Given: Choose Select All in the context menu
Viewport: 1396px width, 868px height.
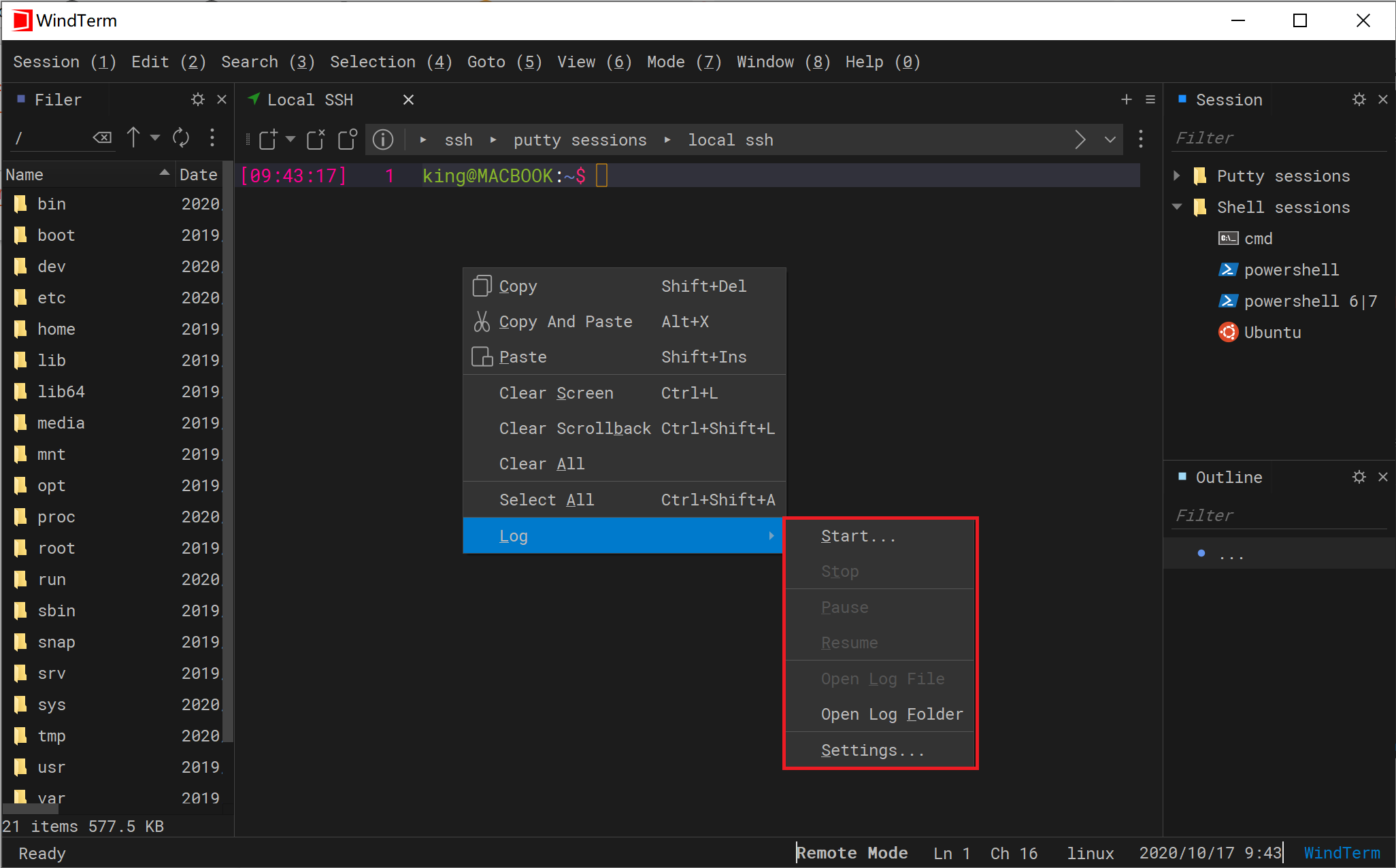Looking at the screenshot, I should click(625, 500).
